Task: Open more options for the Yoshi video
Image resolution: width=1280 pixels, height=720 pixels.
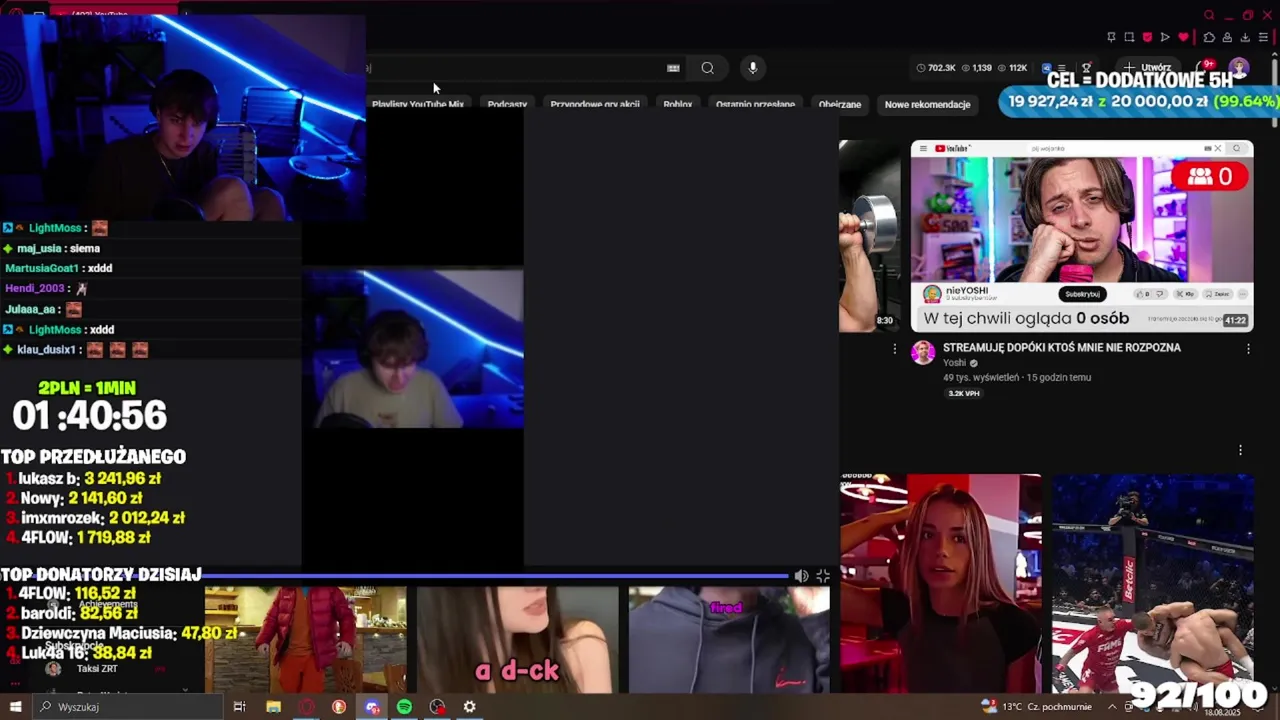Action: [1248, 349]
